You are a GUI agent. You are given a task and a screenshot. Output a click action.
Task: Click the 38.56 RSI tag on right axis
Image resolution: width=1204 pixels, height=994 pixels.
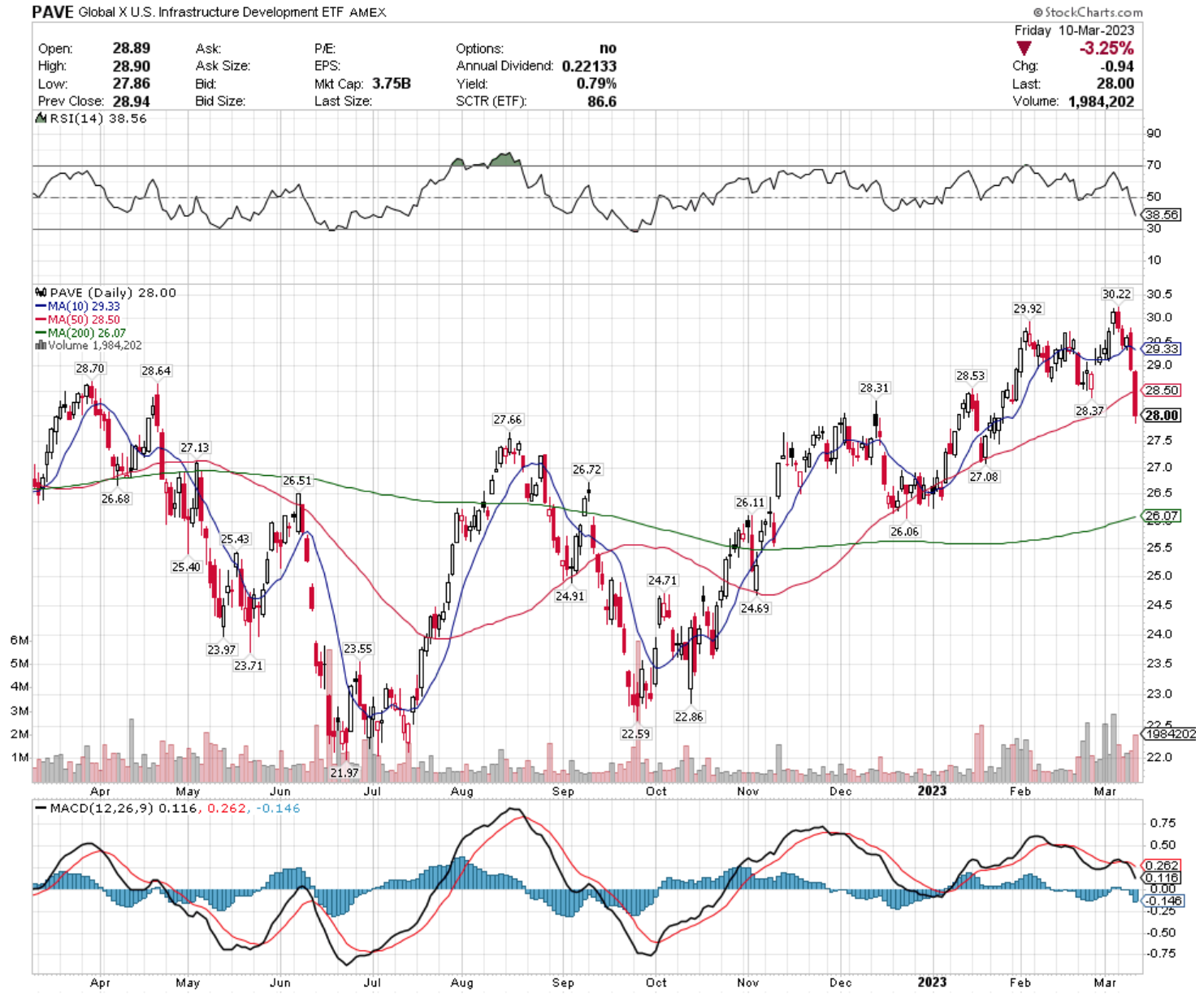pos(1162,215)
